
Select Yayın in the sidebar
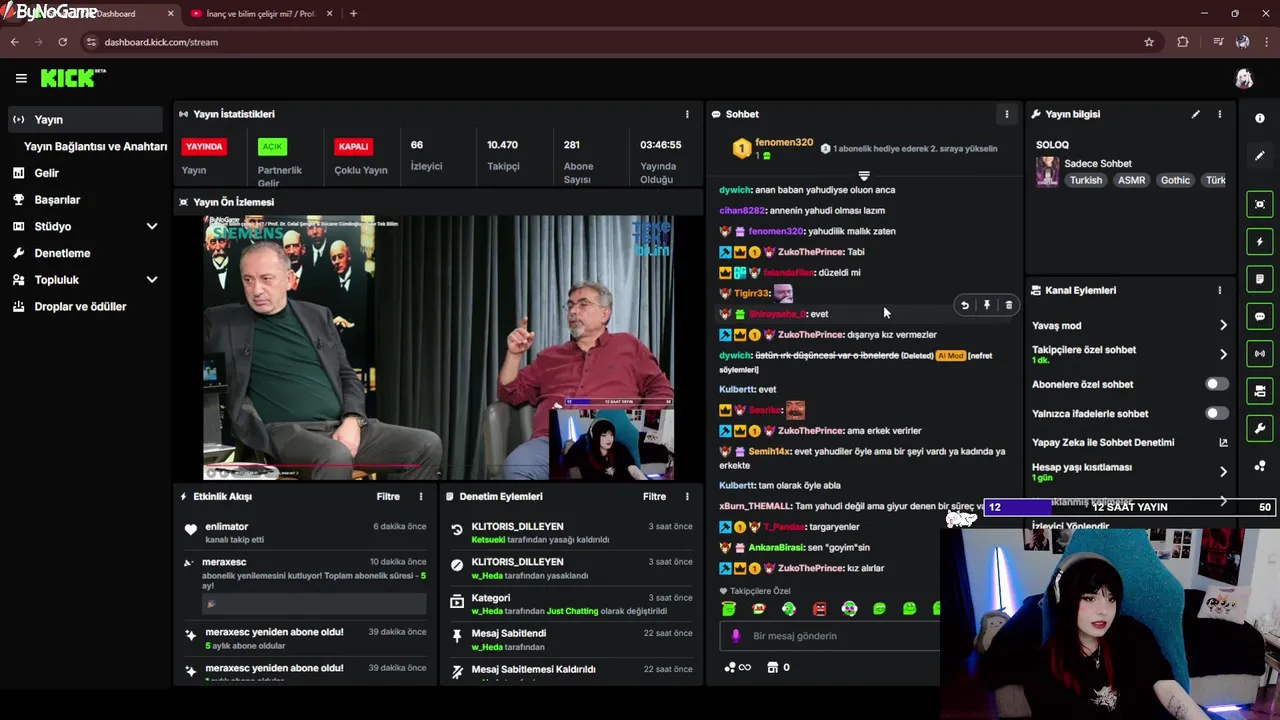click(85, 119)
